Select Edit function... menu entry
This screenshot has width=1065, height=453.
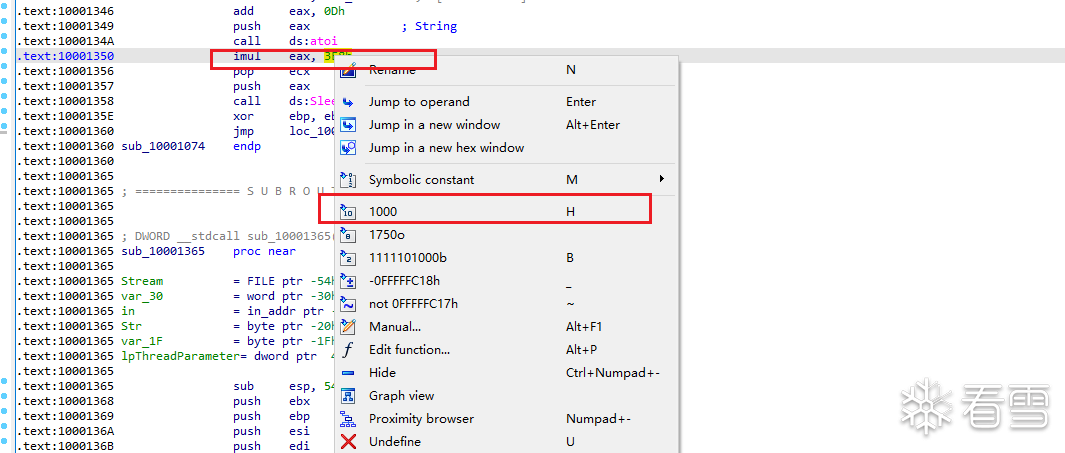tap(409, 350)
